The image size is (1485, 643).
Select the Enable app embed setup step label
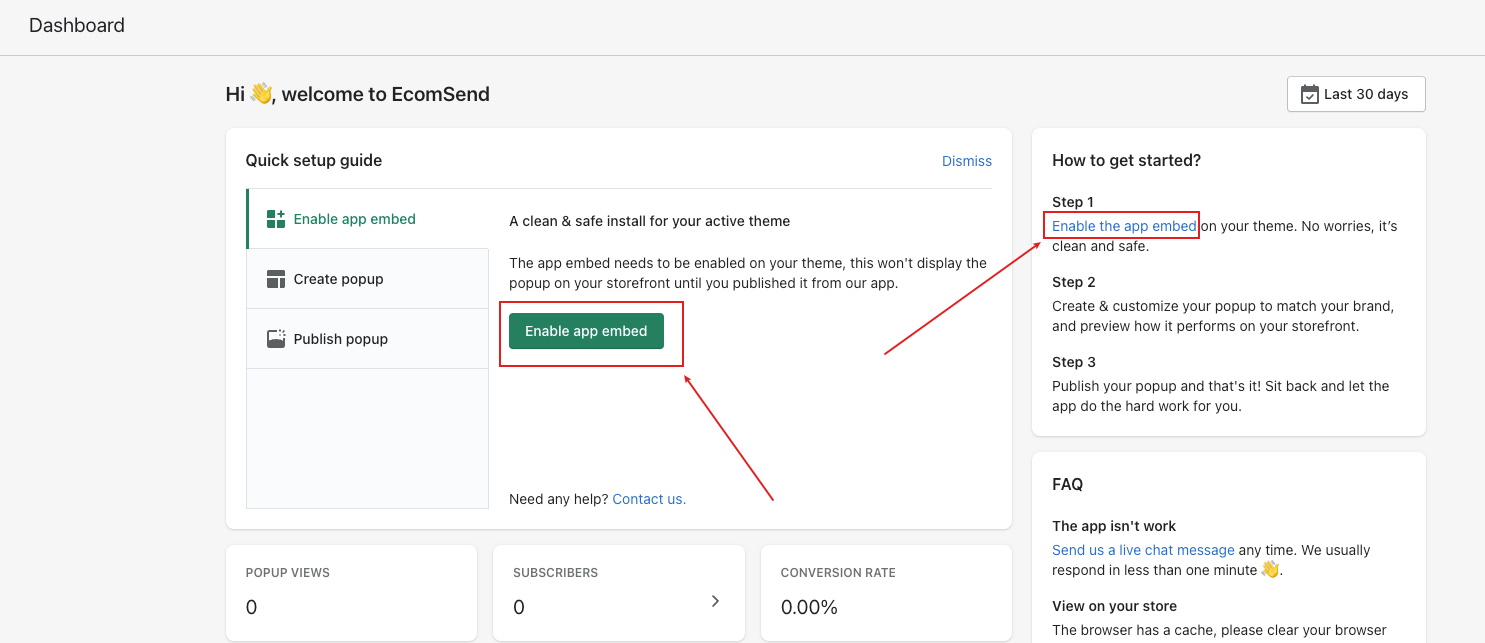(x=354, y=219)
